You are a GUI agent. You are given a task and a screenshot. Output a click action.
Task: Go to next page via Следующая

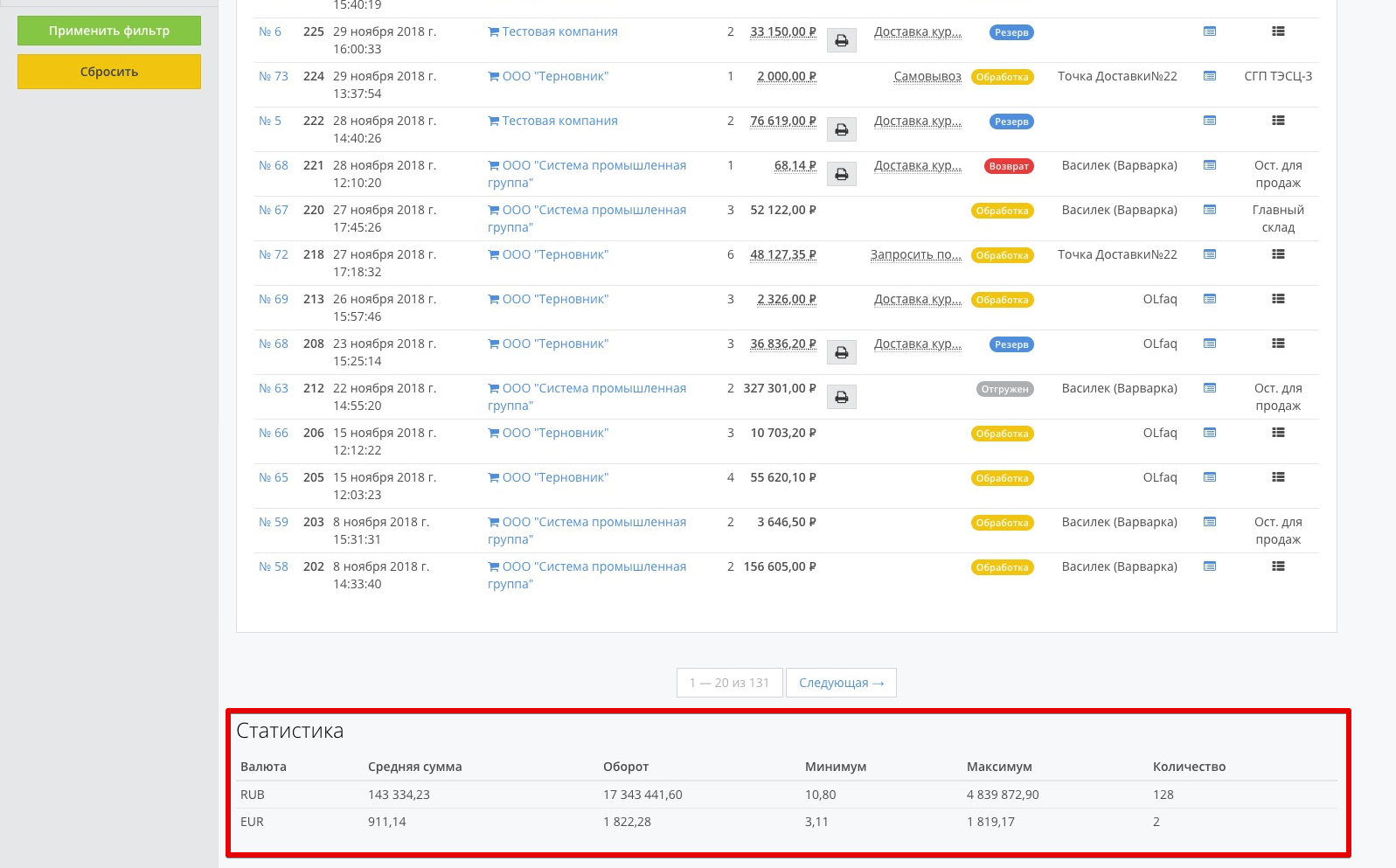[x=841, y=683]
